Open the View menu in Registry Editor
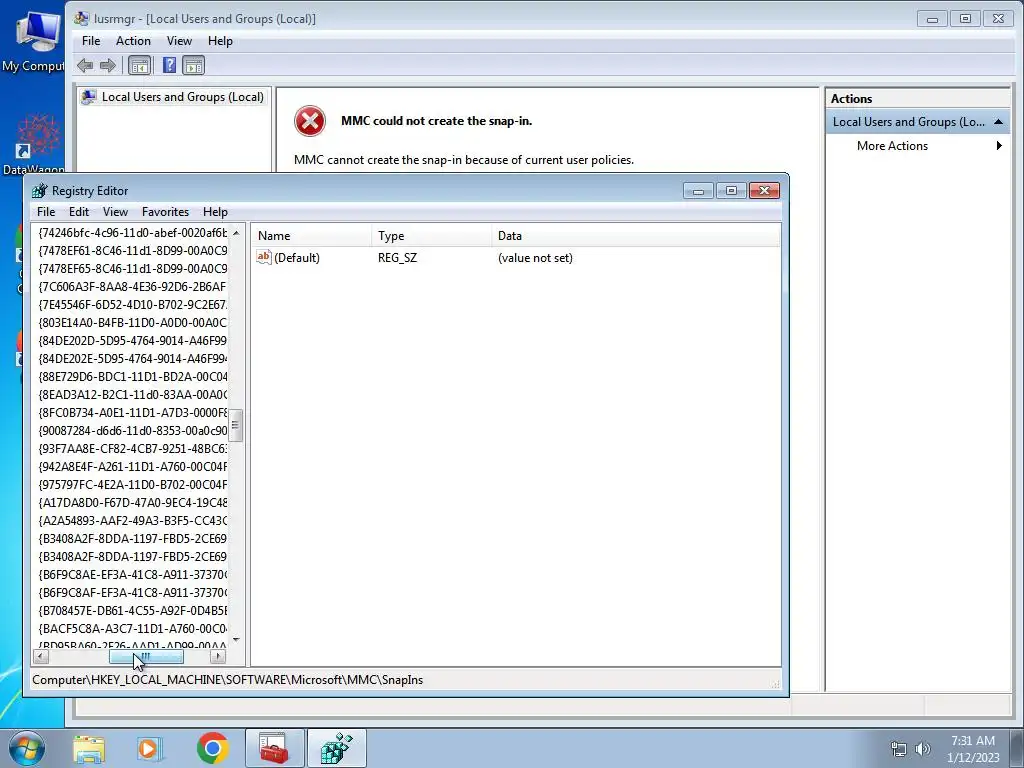 [x=115, y=212]
